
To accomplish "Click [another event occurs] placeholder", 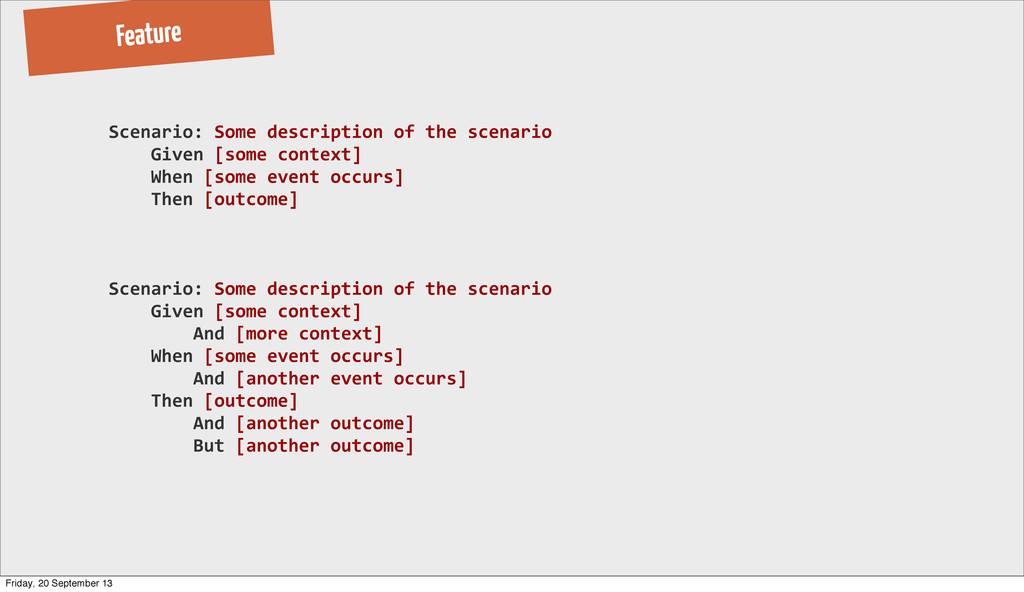I will click(x=351, y=379).
